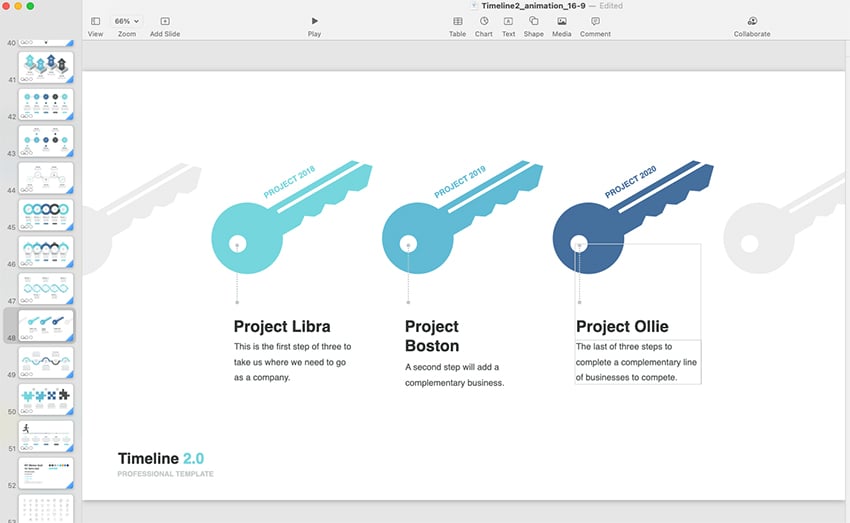This screenshot has width=850, height=523.
Task: Select the Project Ollie description text box
Action: [637, 362]
